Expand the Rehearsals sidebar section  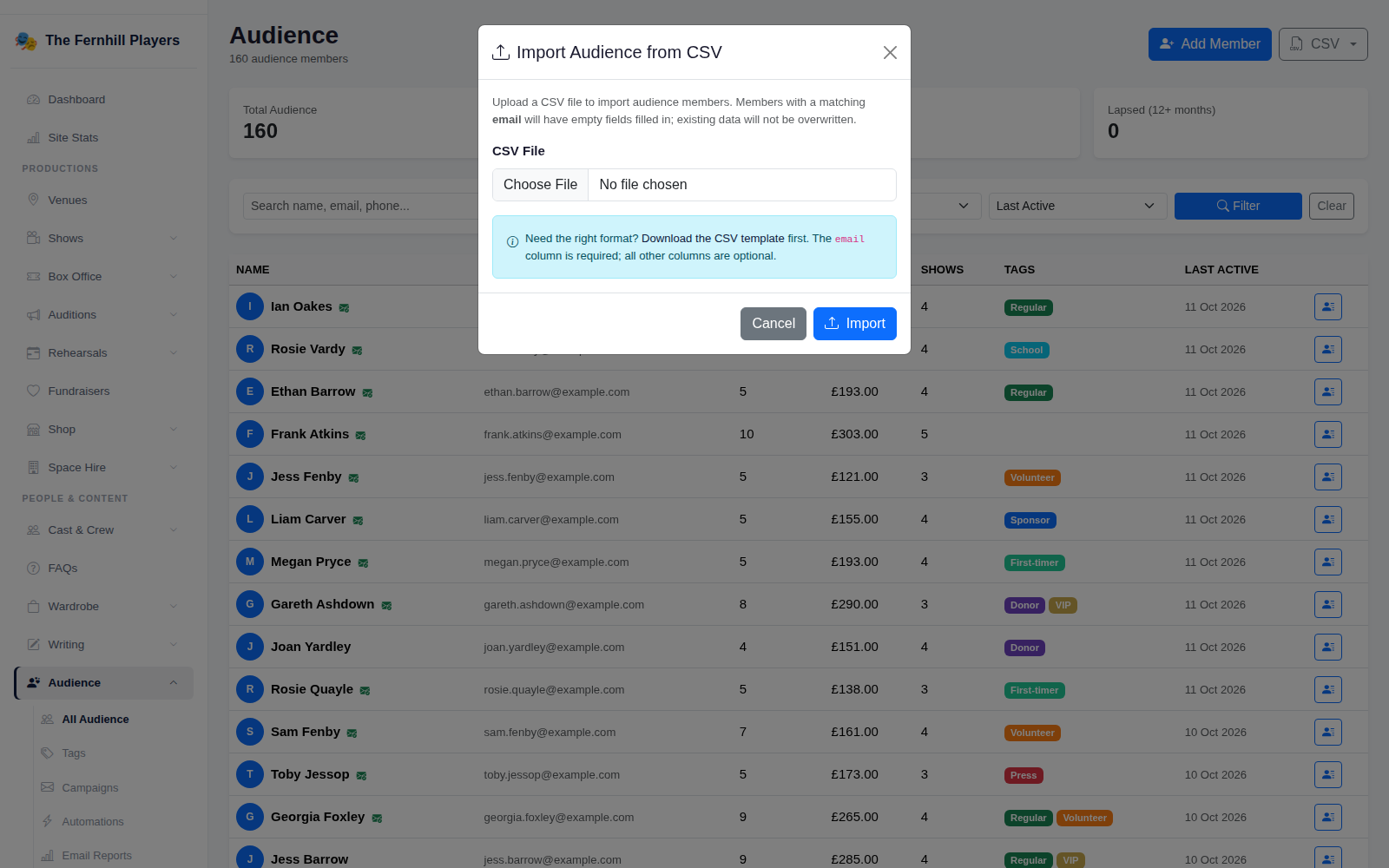104,353
